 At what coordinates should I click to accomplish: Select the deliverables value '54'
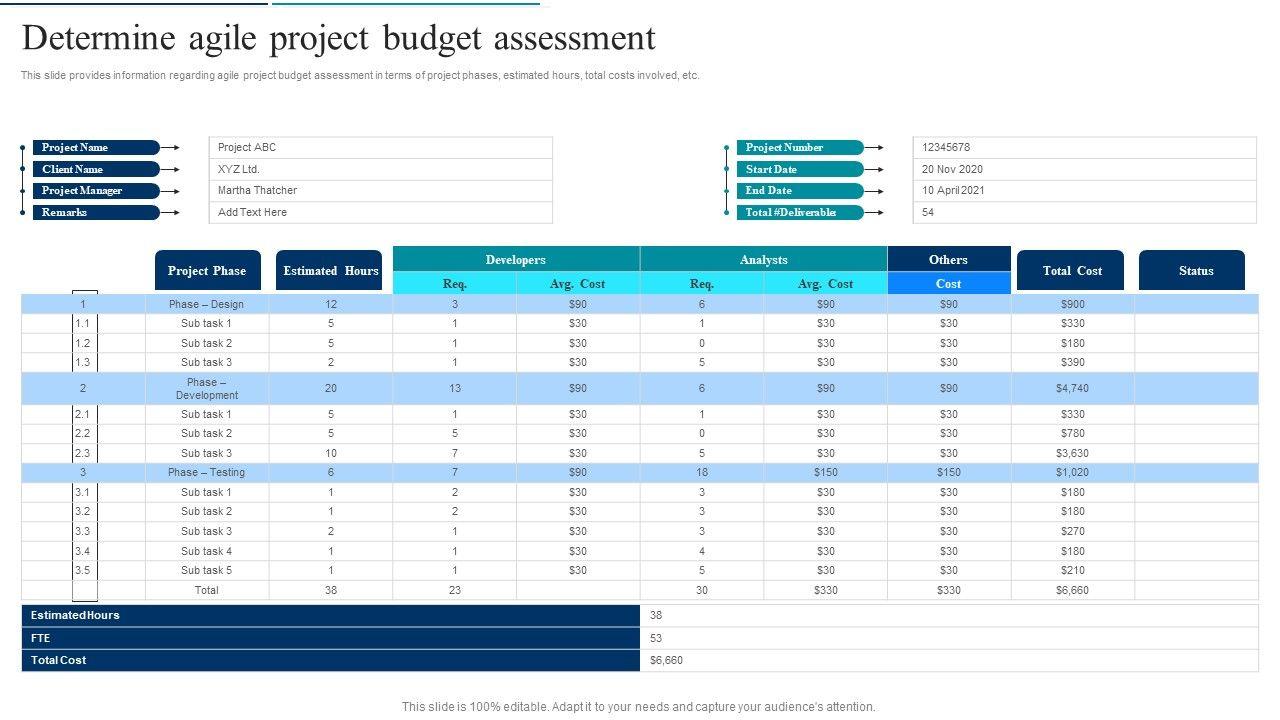tap(1084, 212)
